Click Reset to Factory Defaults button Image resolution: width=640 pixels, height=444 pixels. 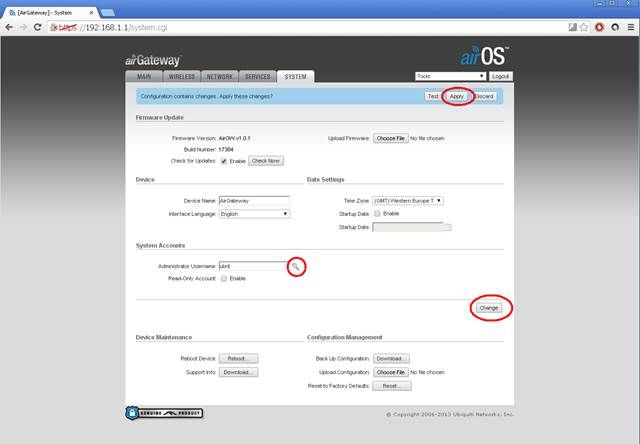[392, 386]
